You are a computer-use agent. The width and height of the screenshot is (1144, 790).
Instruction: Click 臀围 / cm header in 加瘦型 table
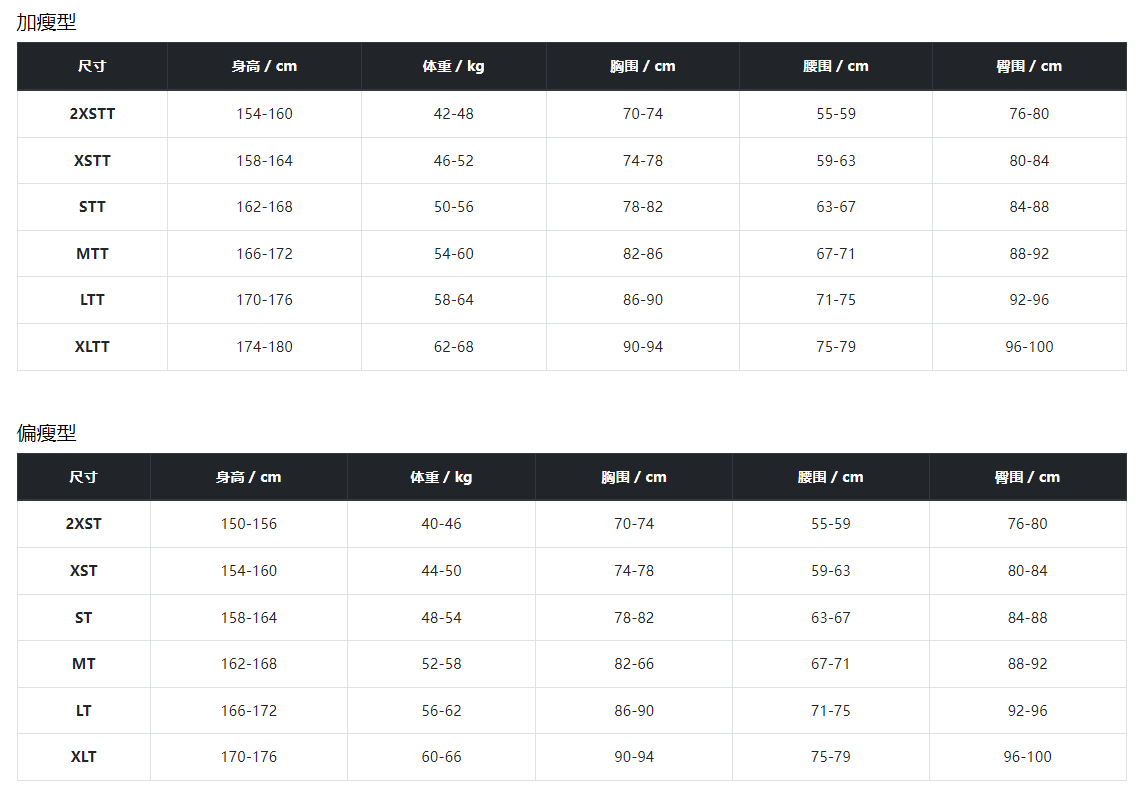point(1029,66)
